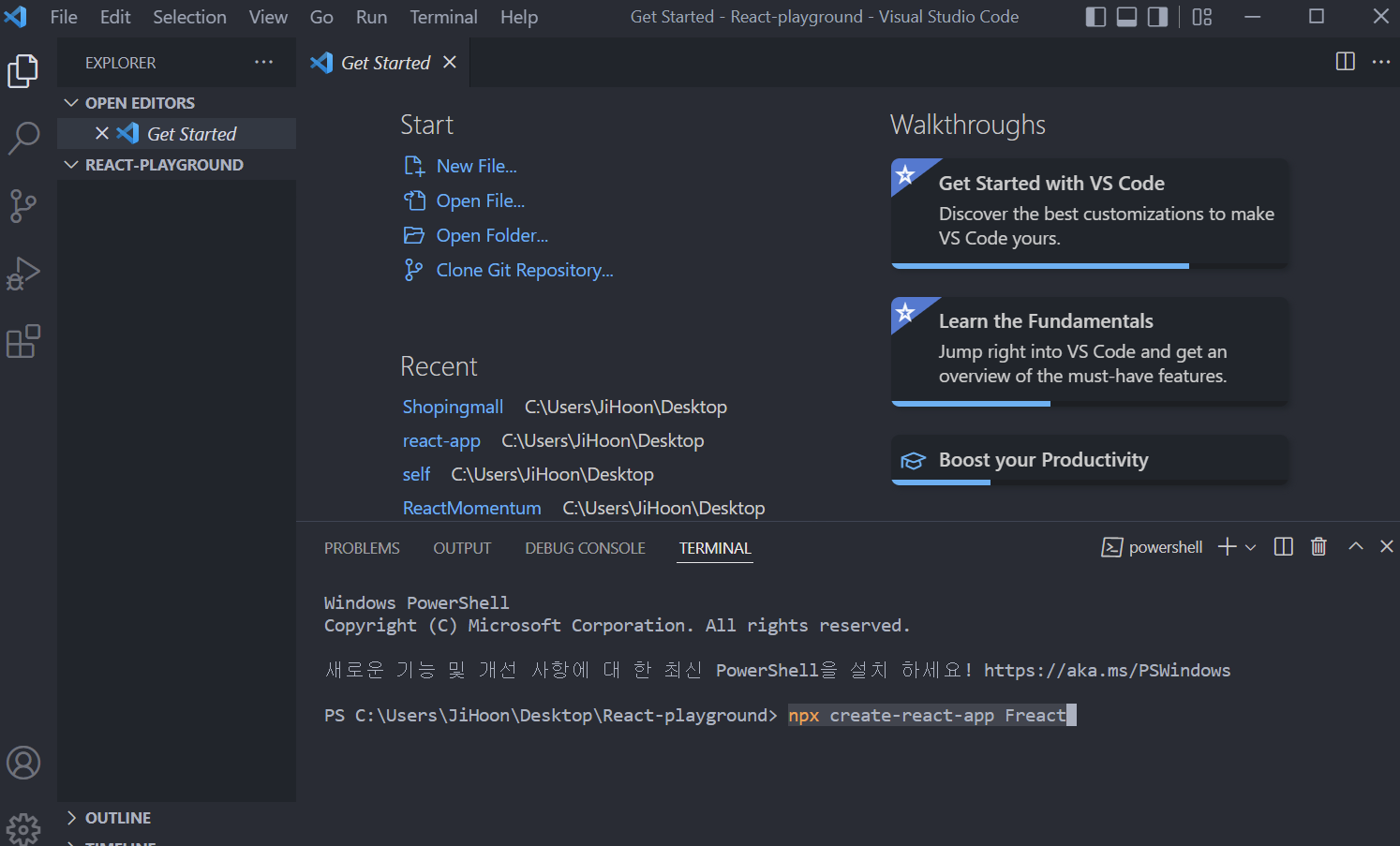This screenshot has height=846, width=1400.
Task: Open the Run menu
Action: 371,17
